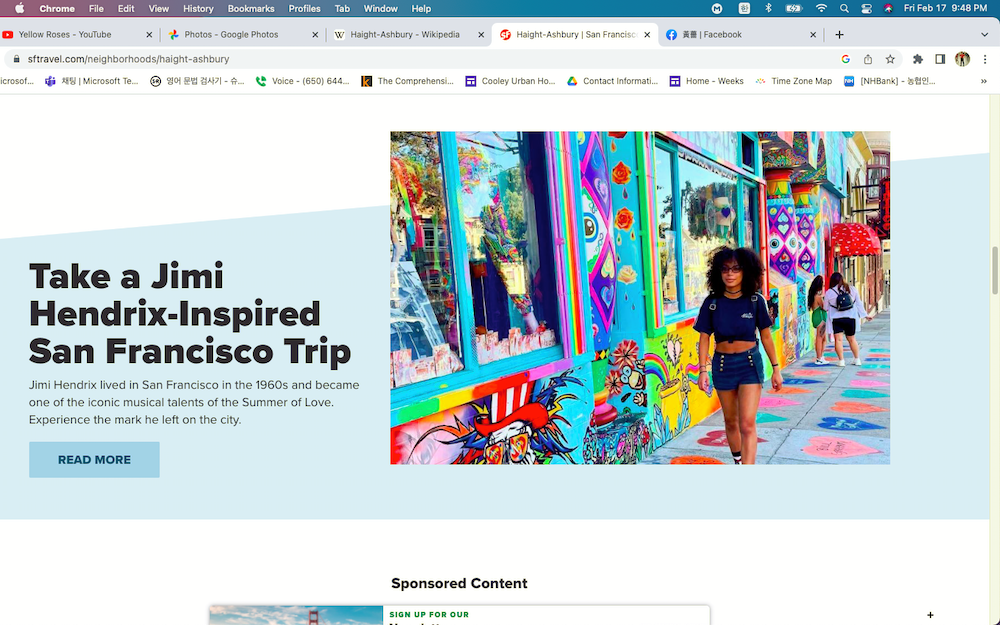Image resolution: width=1000 pixels, height=625 pixels.
Task: Open the [NHBank] bookmark
Action: (890, 81)
